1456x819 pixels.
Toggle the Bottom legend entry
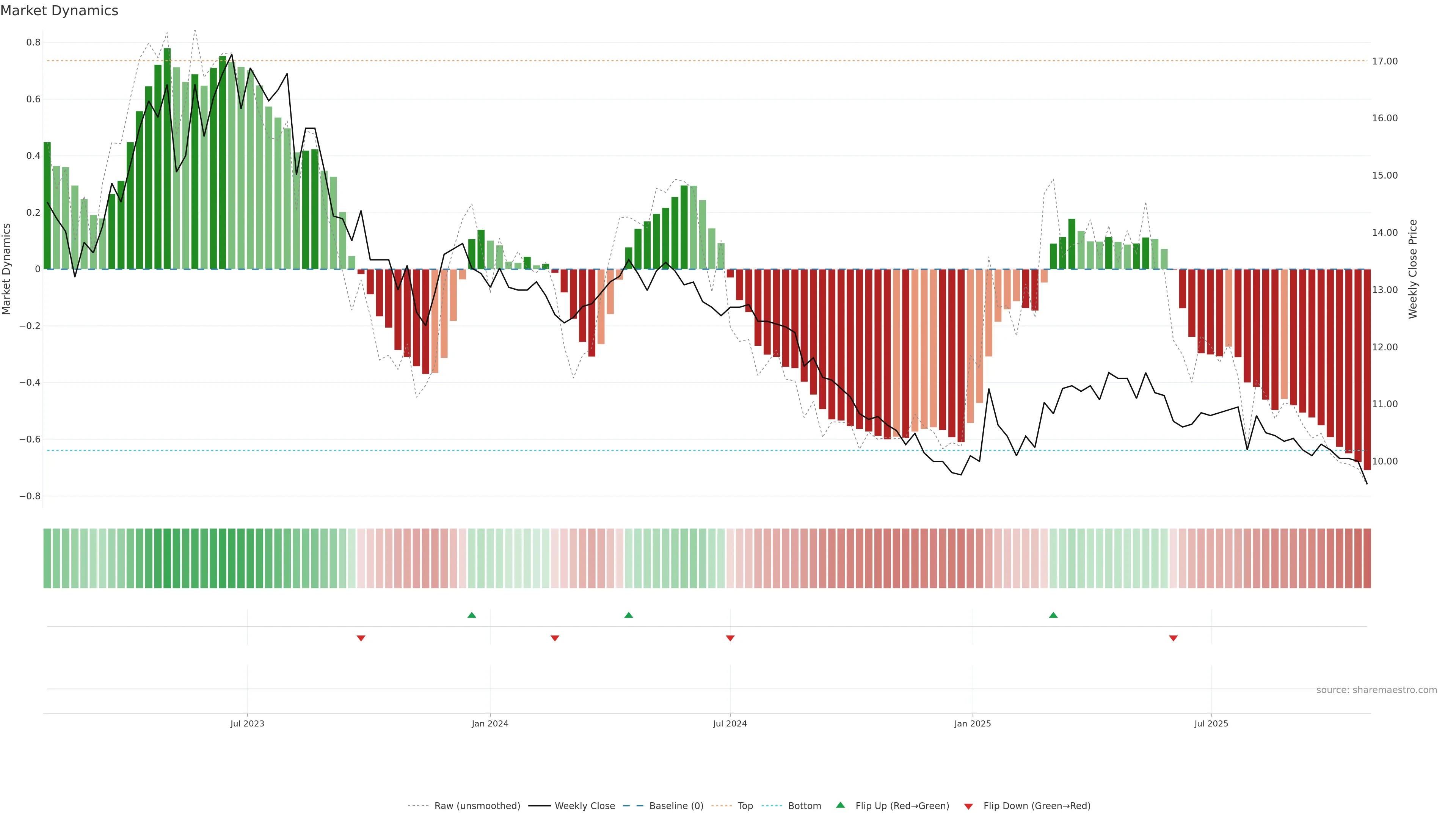pyautogui.click(x=804, y=806)
